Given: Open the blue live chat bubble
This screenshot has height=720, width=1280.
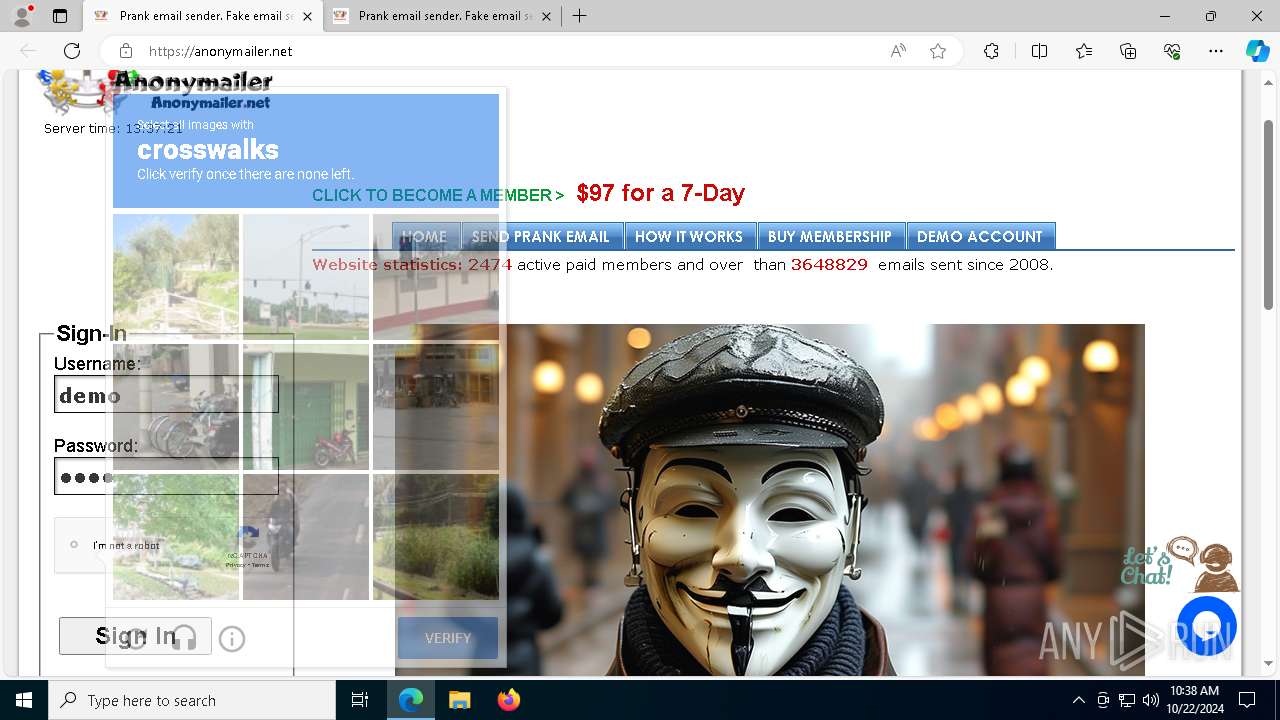Looking at the screenshot, I should tap(1207, 626).
